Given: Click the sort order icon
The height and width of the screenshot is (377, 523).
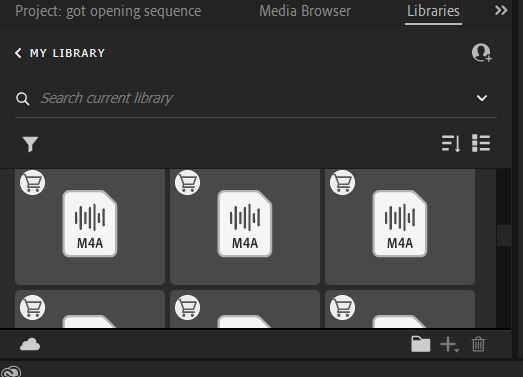Looking at the screenshot, I should pyautogui.click(x=451, y=143).
